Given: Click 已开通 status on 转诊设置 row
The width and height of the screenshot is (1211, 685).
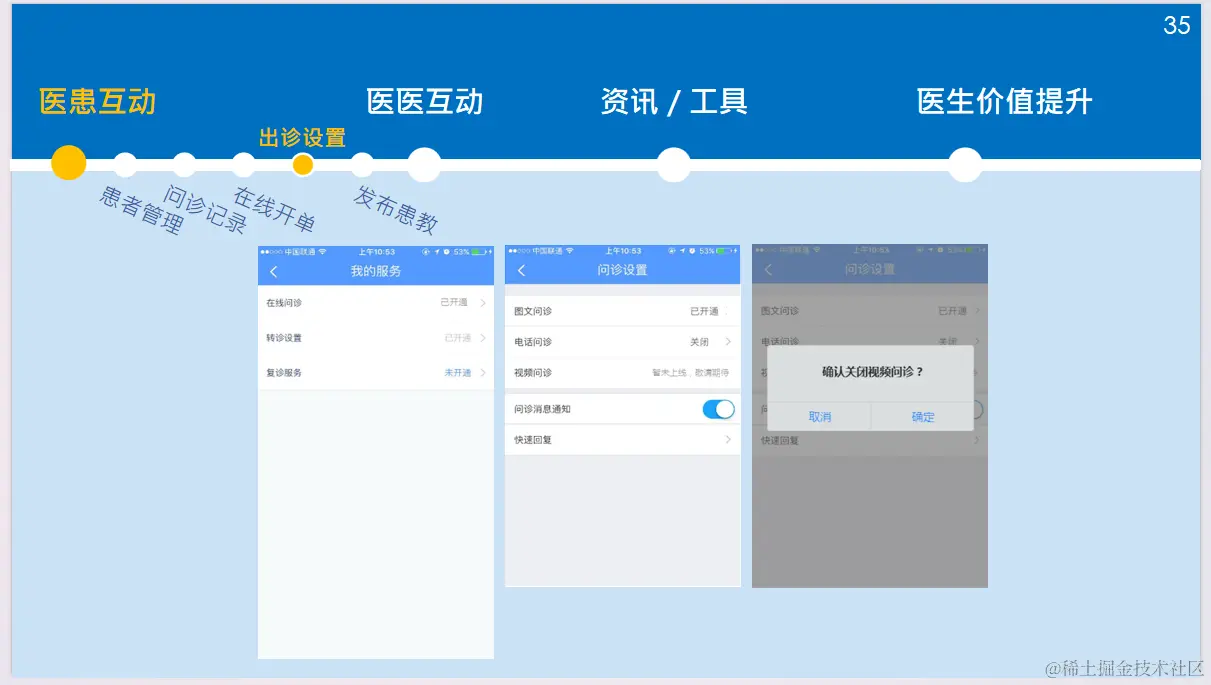Looking at the screenshot, I should [x=458, y=338].
